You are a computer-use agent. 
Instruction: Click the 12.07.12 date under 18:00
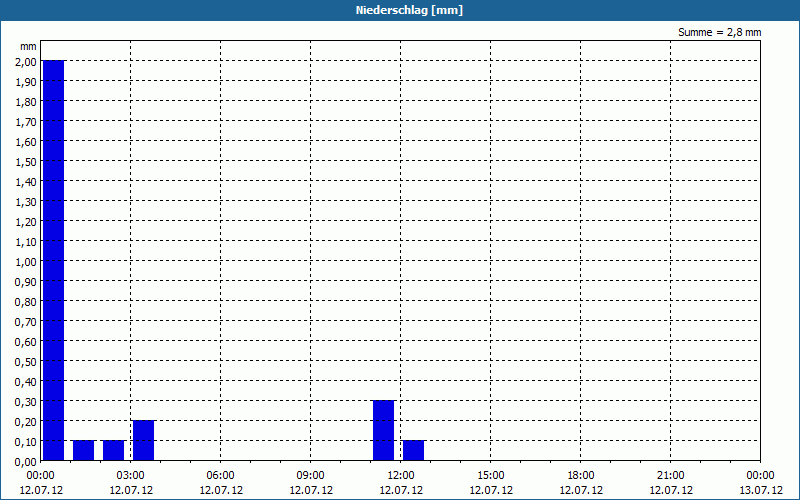click(x=581, y=490)
